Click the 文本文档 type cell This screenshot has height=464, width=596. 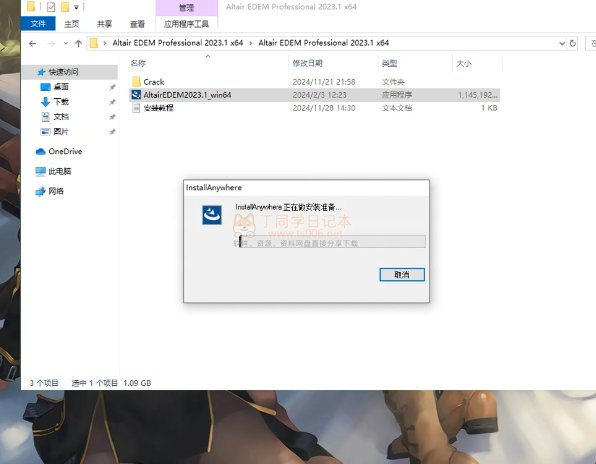pos(396,108)
